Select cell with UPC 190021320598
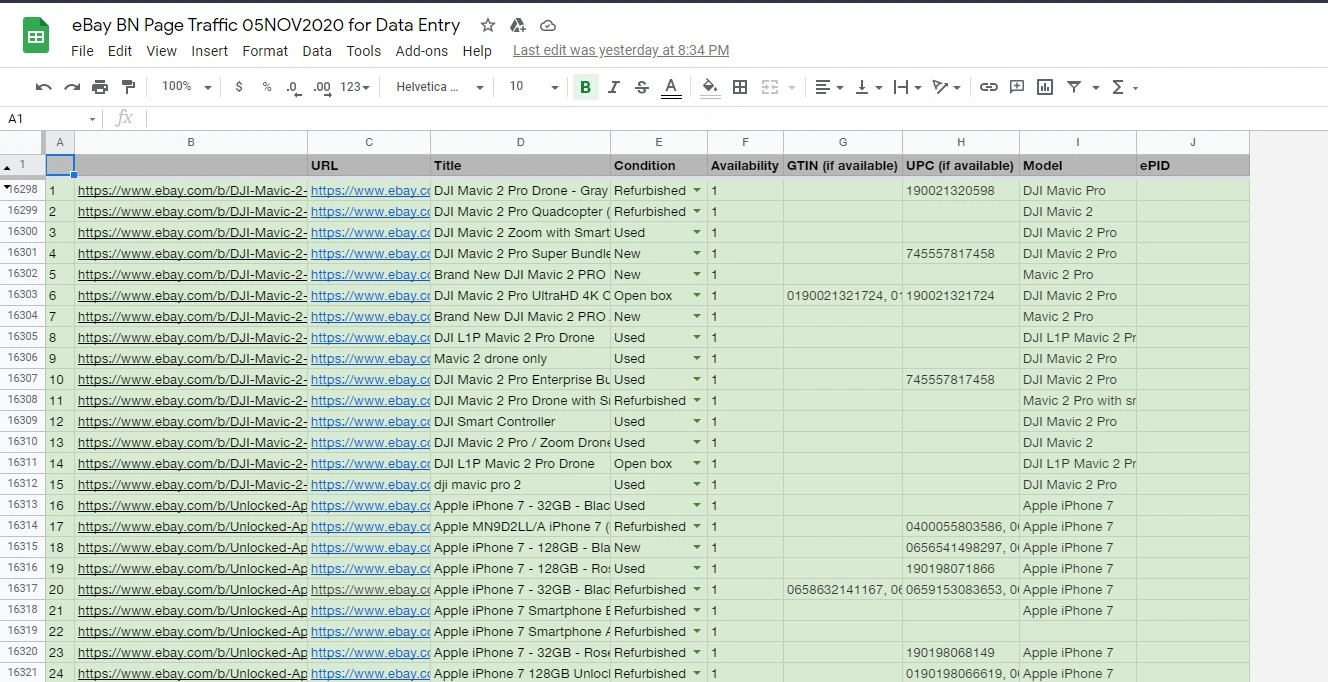 pos(961,190)
